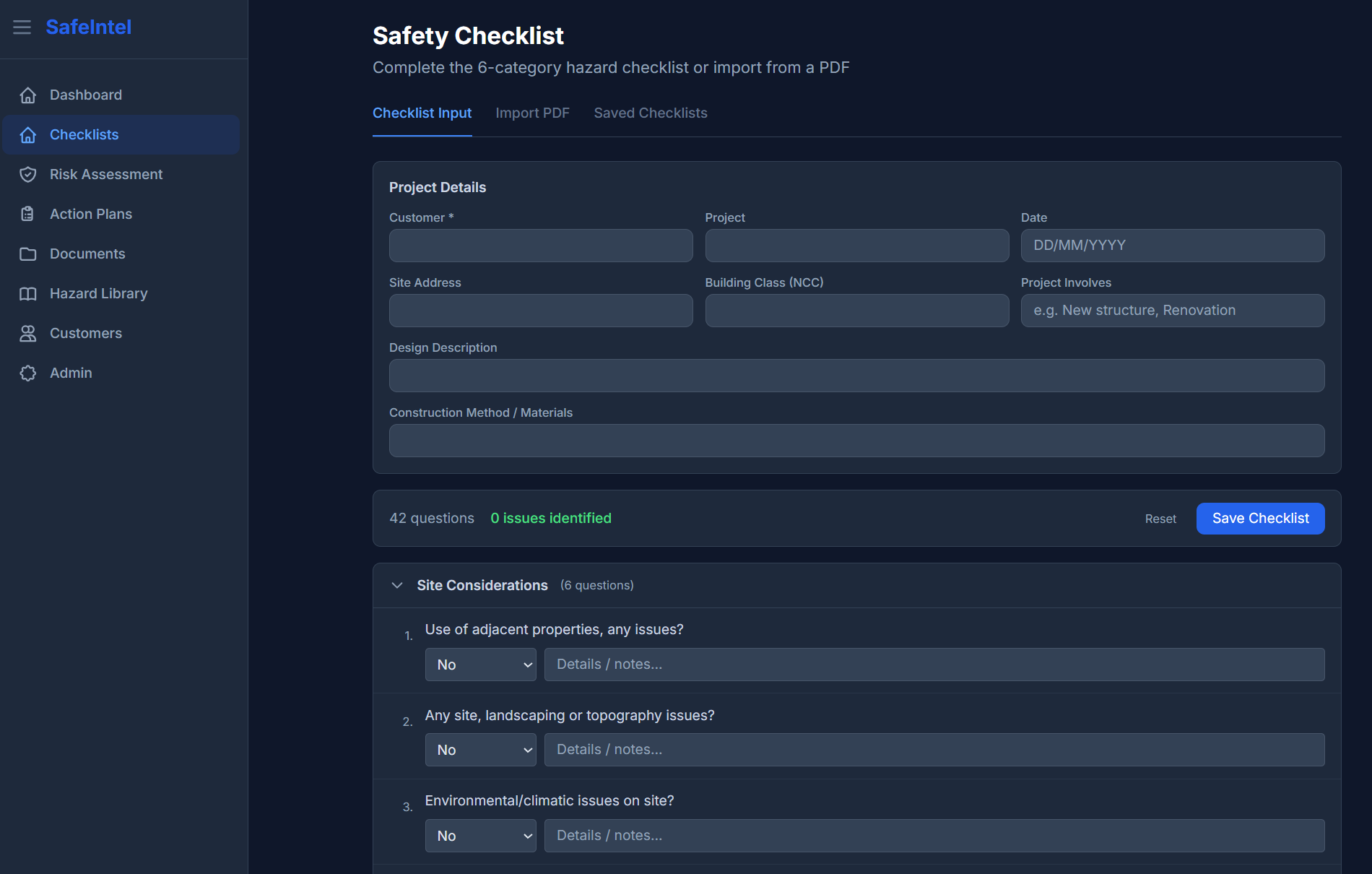Screen dimensions: 1372x874
Task: Select the Checklists sidebar icon
Action: point(28,135)
